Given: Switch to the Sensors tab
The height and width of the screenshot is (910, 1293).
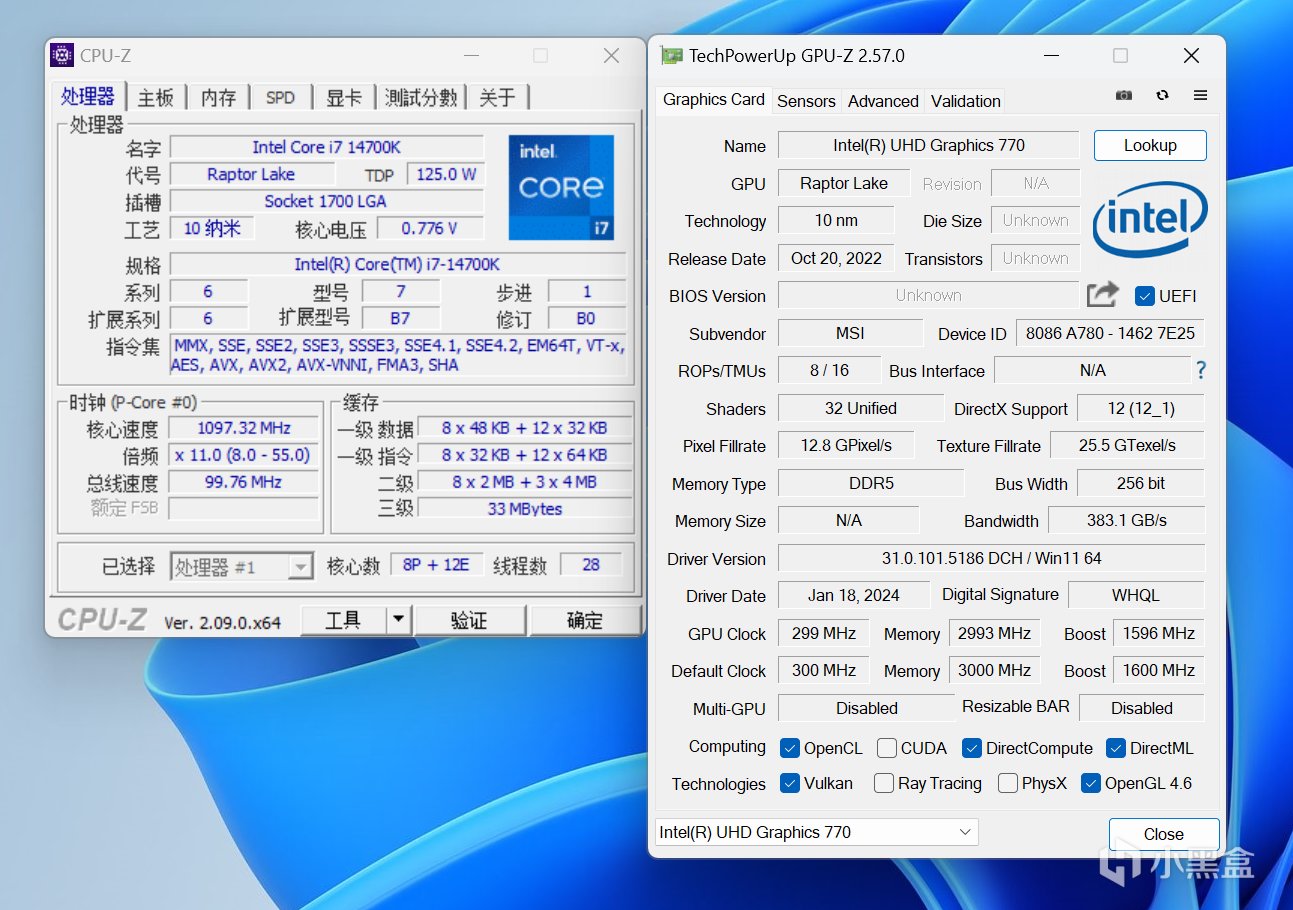Looking at the screenshot, I should [806, 101].
